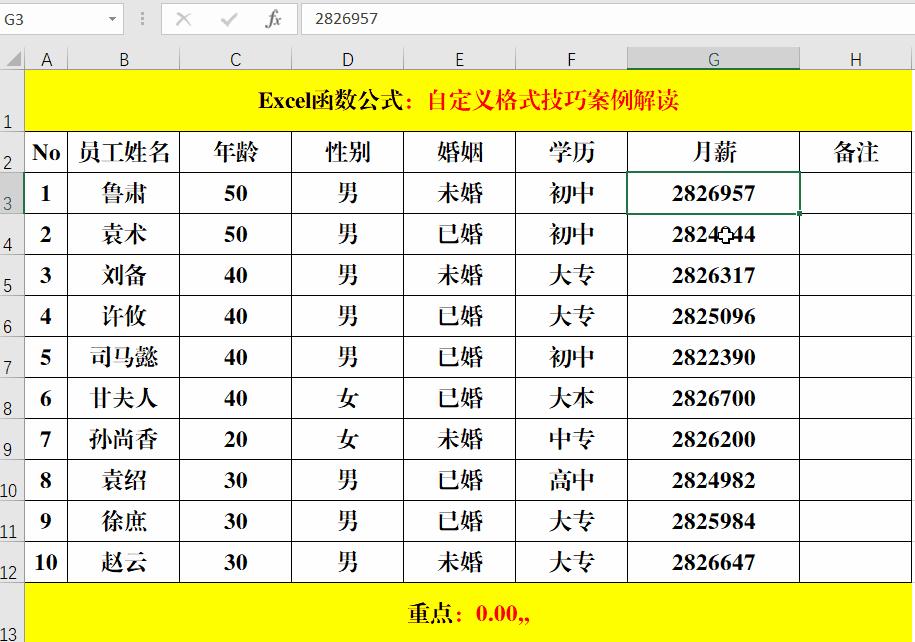
Task: Click the Cancel cross icon beside formula bar
Action: pyautogui.click(x=185, y=19)
